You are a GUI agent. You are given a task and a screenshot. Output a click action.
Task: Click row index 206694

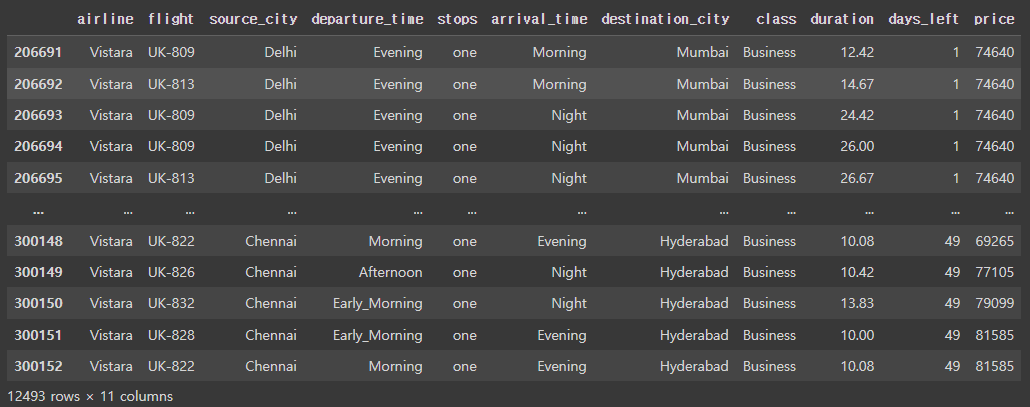tap(38, 146)
